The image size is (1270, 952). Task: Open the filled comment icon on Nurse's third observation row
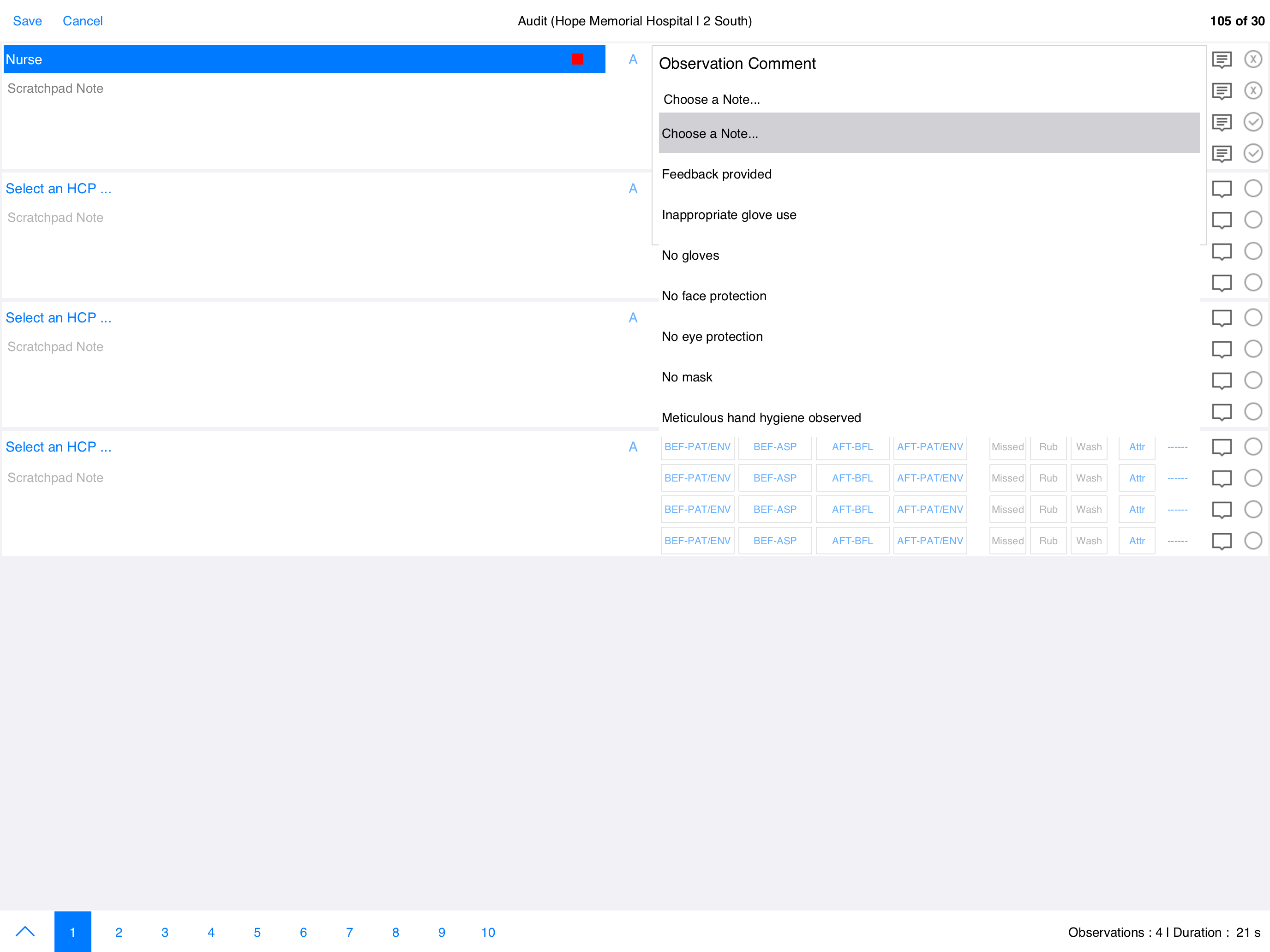coord(1221,122)
